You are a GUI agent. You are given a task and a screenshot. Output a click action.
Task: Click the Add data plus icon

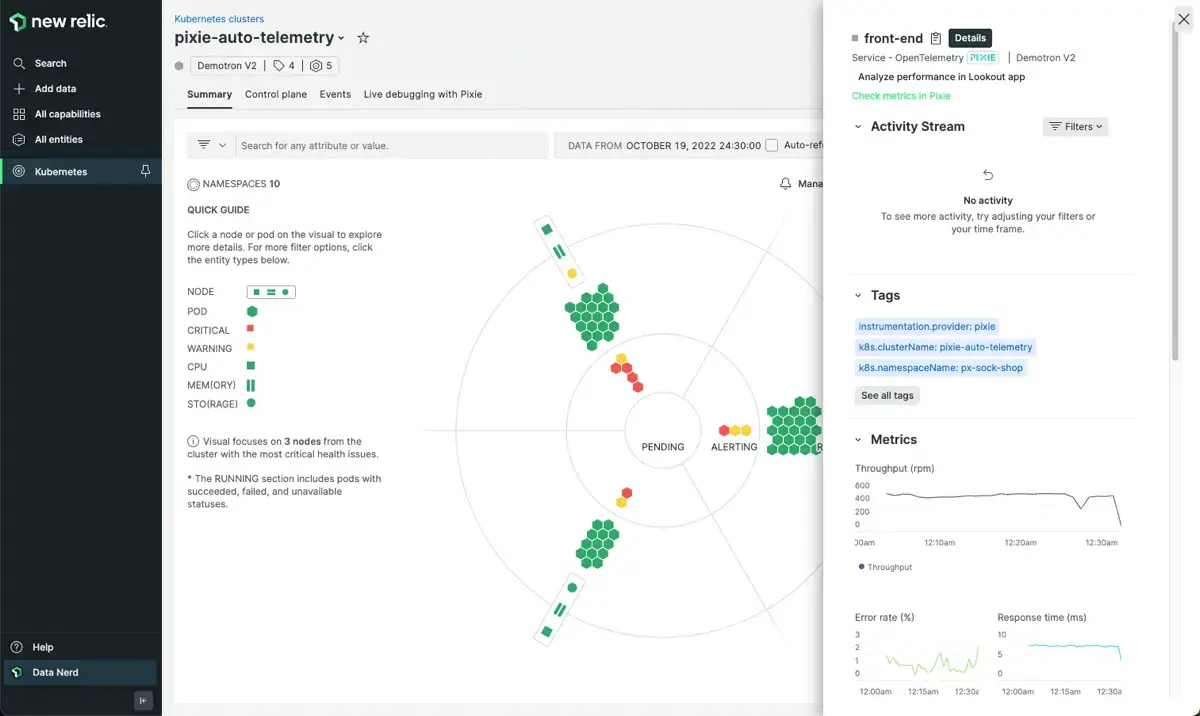(19, 89)
